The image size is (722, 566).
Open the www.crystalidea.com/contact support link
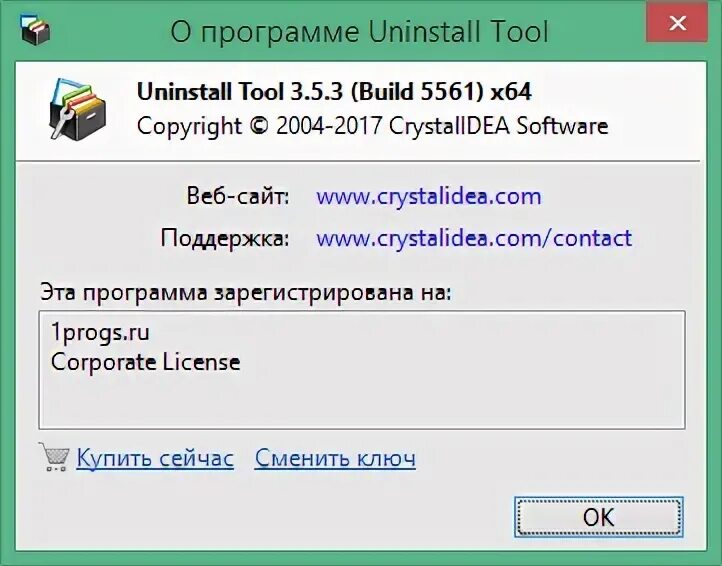473,238
